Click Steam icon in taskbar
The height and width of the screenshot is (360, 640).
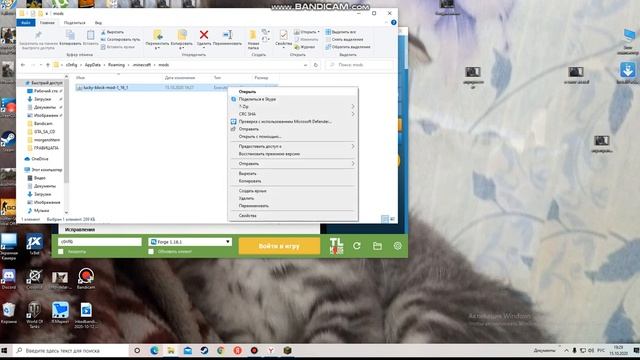[204, 351]
